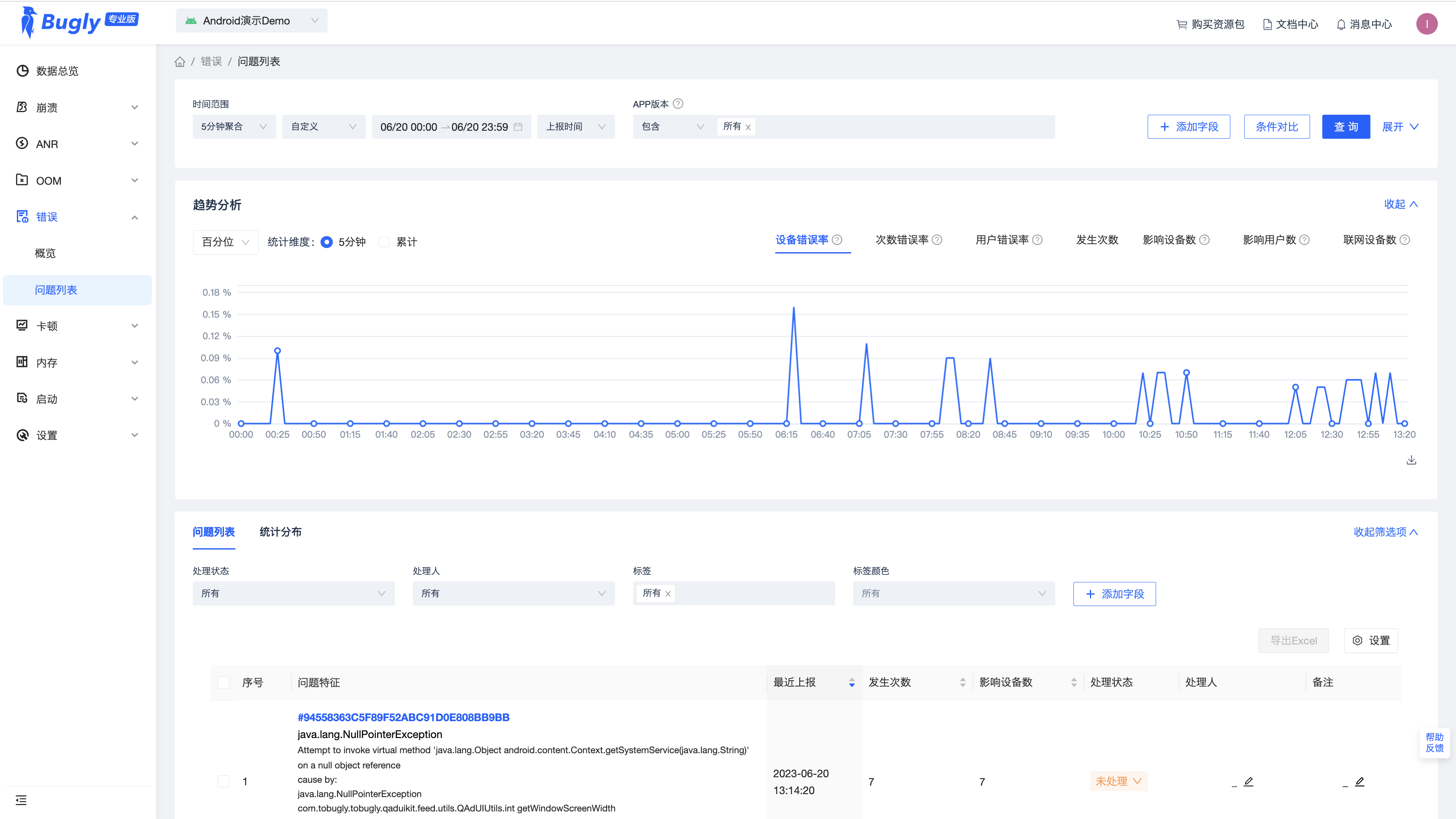Open the 包含 condition dropdown
The image size is (1456, 819).
(x=673, y=127)
